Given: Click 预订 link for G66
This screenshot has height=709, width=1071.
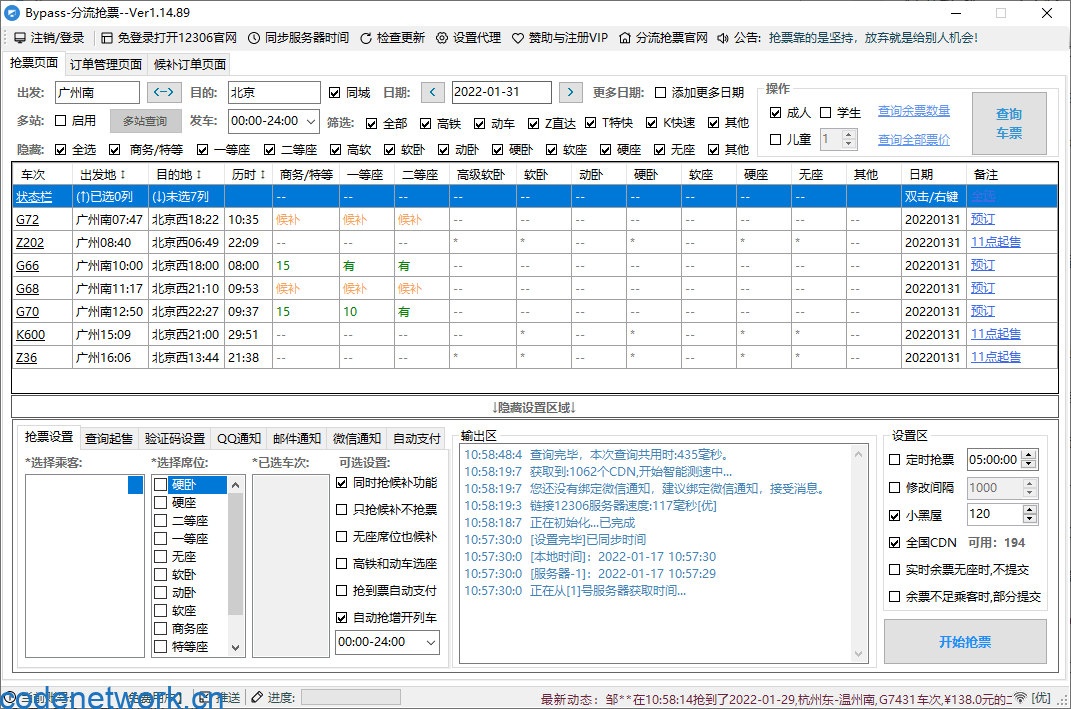Looking at the screenshot, I should coord(983,265).
